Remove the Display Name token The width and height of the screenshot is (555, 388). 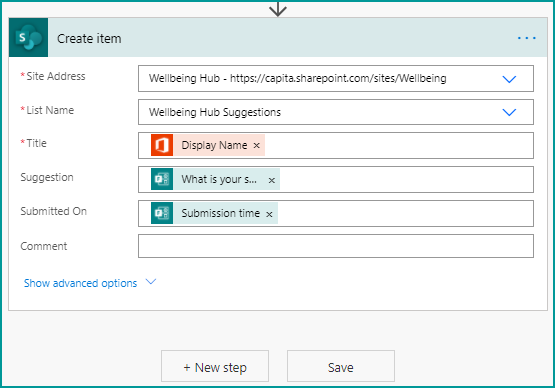[x=257, y=146]
